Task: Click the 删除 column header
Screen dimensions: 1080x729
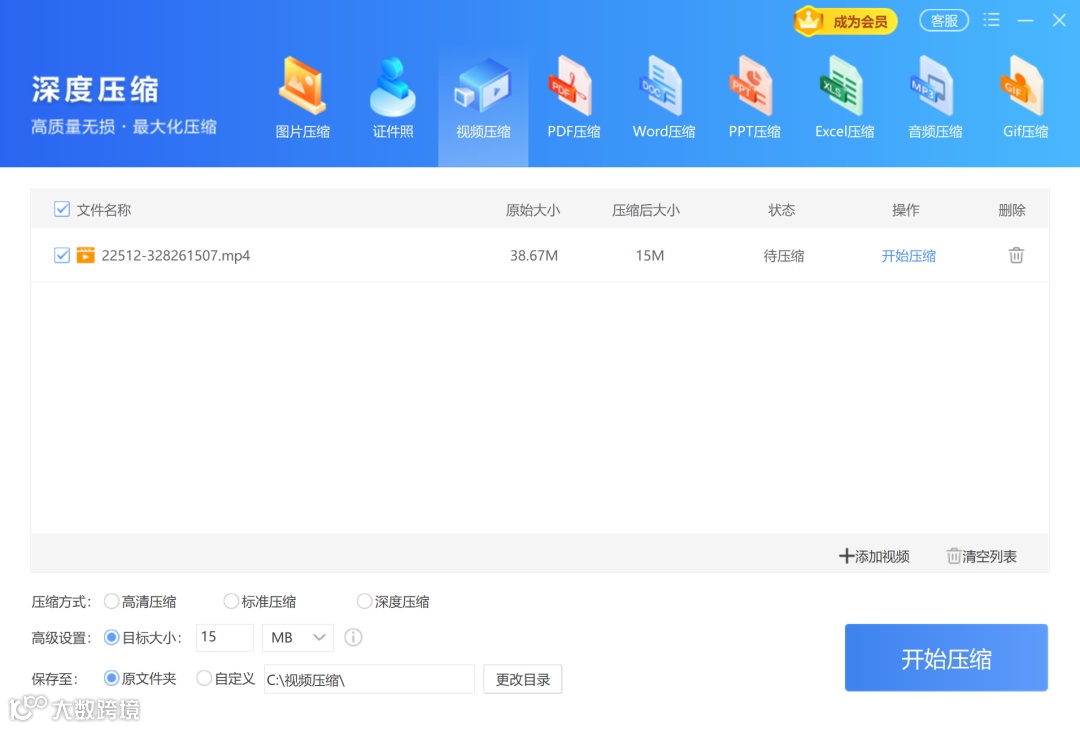Action: (1012, 209)
